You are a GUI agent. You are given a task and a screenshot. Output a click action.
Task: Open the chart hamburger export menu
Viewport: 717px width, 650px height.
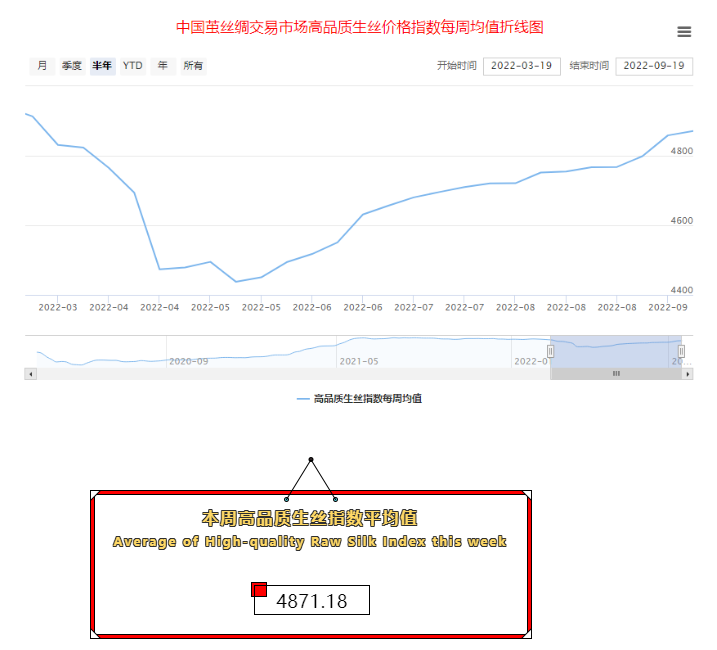point(684,32)
